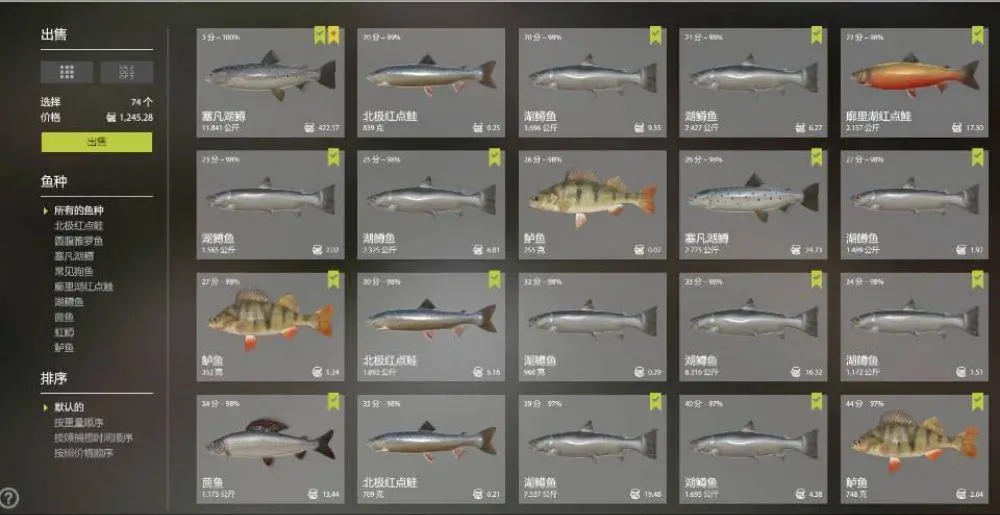Select the 湖鳟鱼 7.537 公斤 card
The width and height of the screenshot is (1000, 515).
(592, 449)
